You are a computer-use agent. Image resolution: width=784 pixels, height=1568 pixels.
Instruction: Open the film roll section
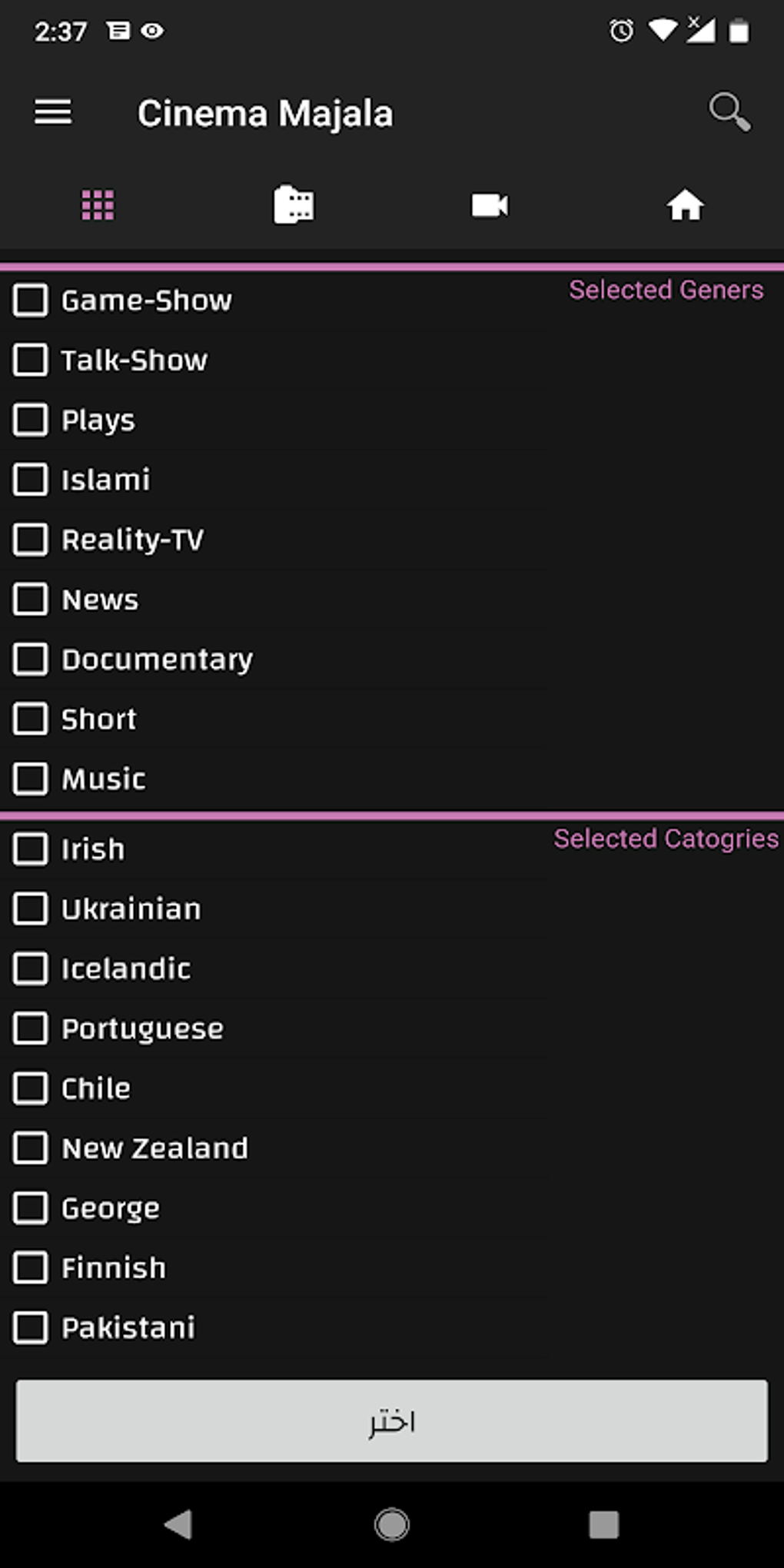click(x=294, y=203)
